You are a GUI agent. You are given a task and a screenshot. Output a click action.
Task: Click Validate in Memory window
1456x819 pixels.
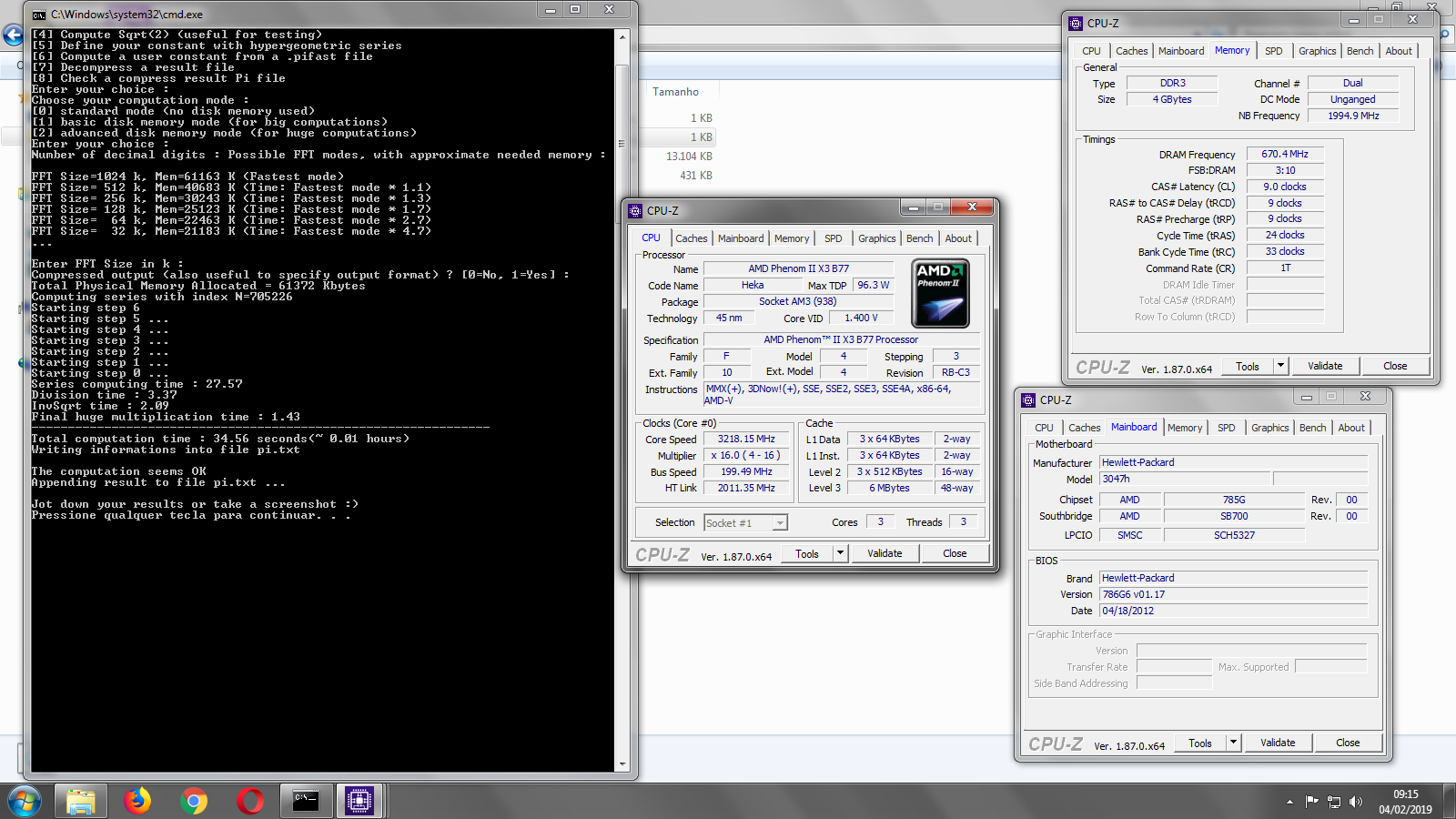tap(1325, 366)
